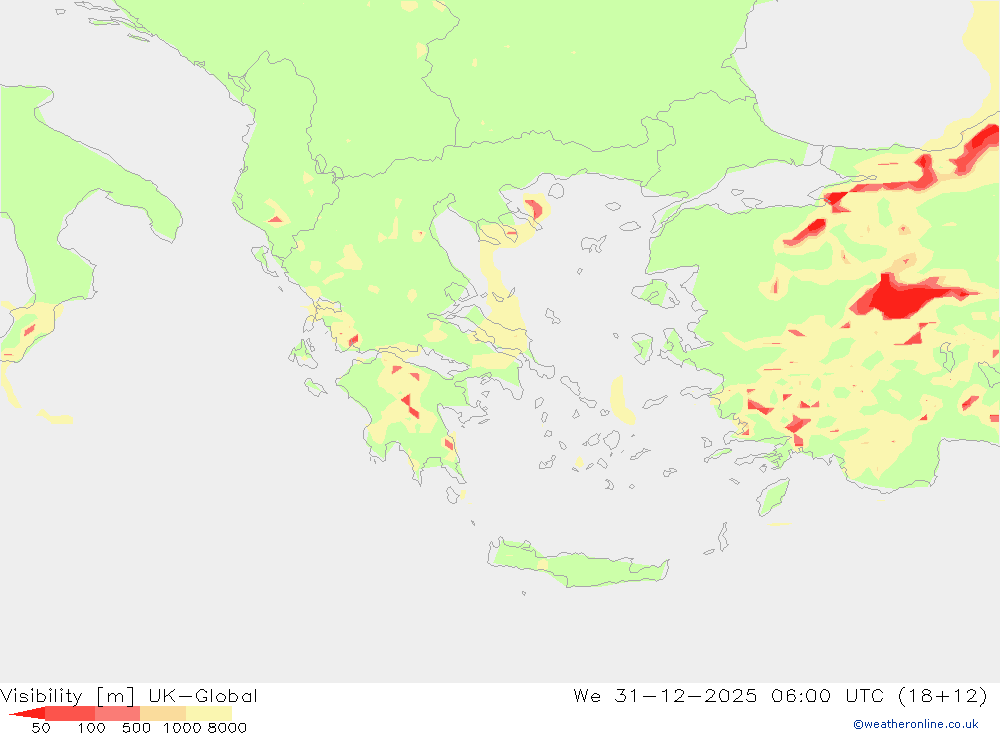Click the legend value '100'
Viewport: 1000px width, 733px height.
click(92, 728)
